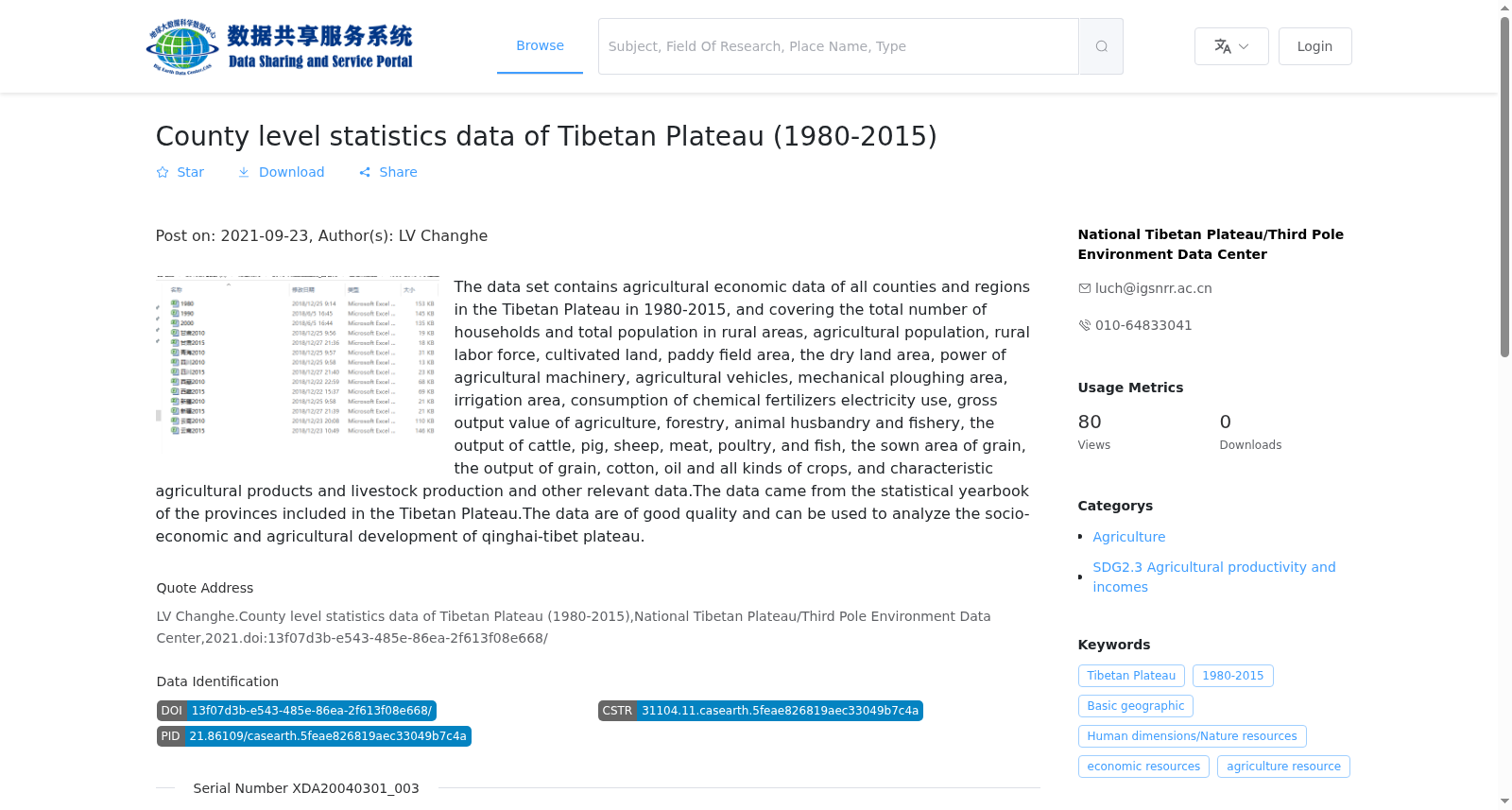The image size is (1512, 810).
Task: Open the language switcher dropdown
Action: pos(1231,46)
